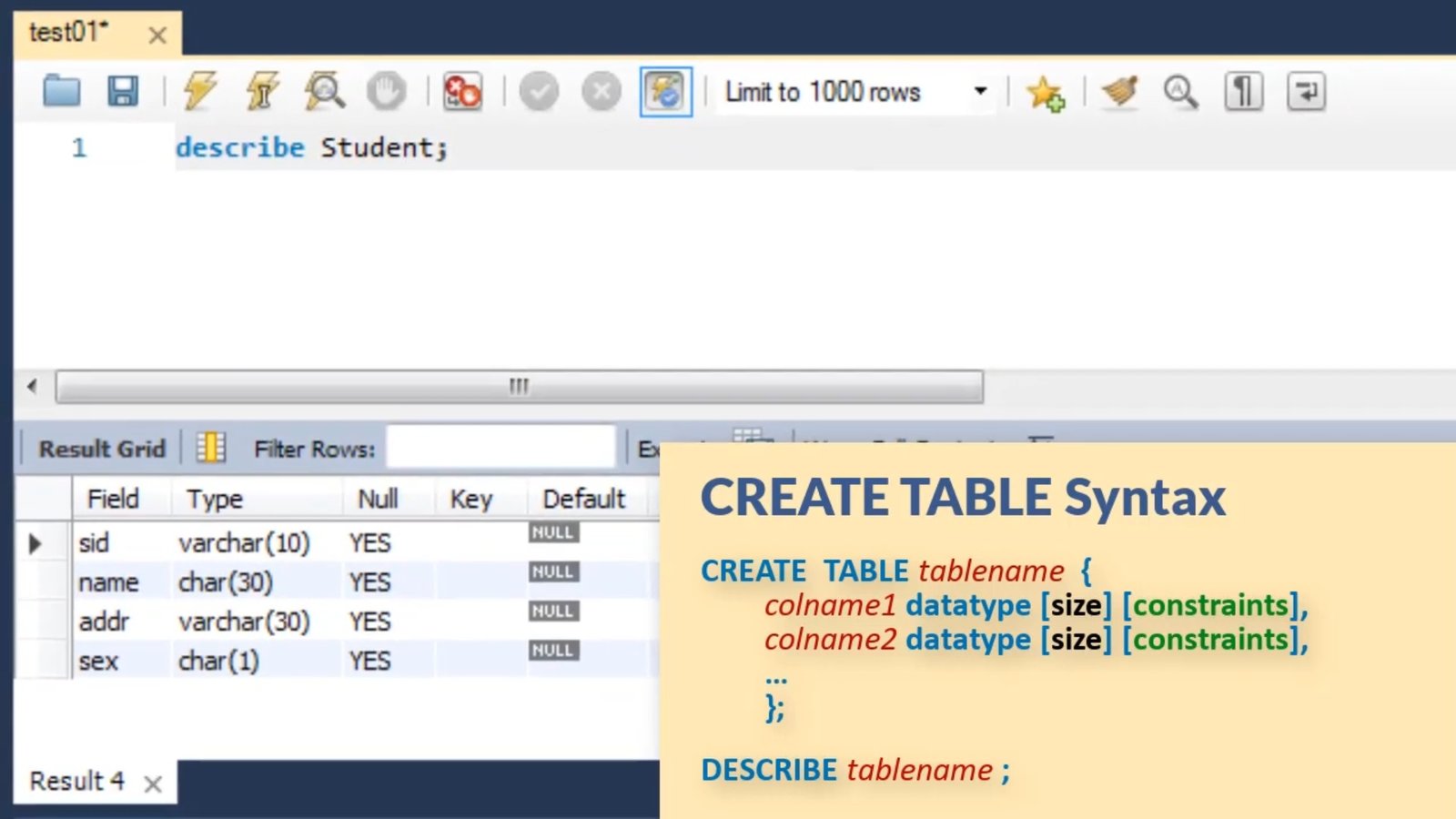The width and height of the screenshot is (1456, 819).
Task: Close the test01 tab
Action: point(157,35)
